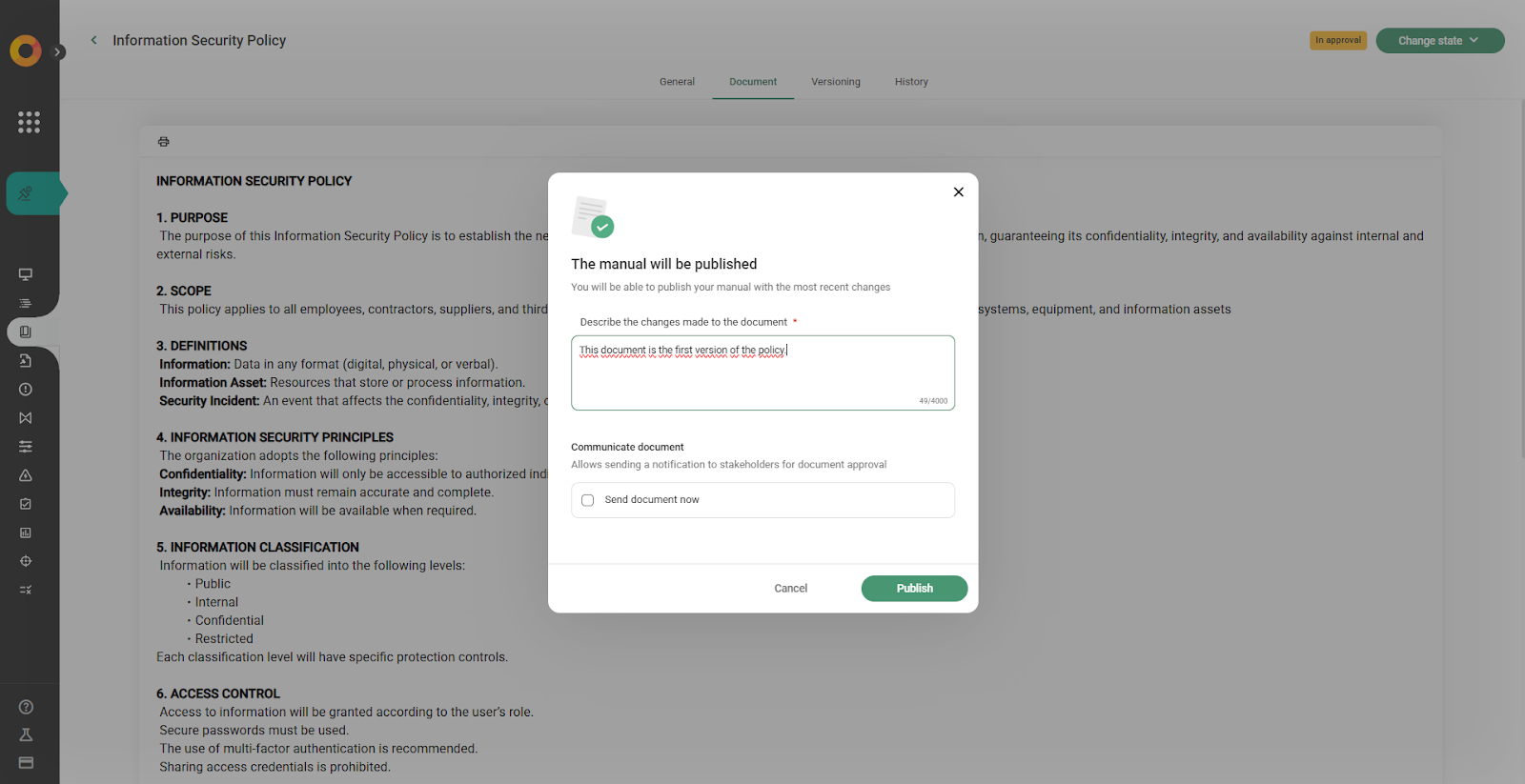
Task: Click the warning triangle icon in sidebar
Action: pos(26,475)
